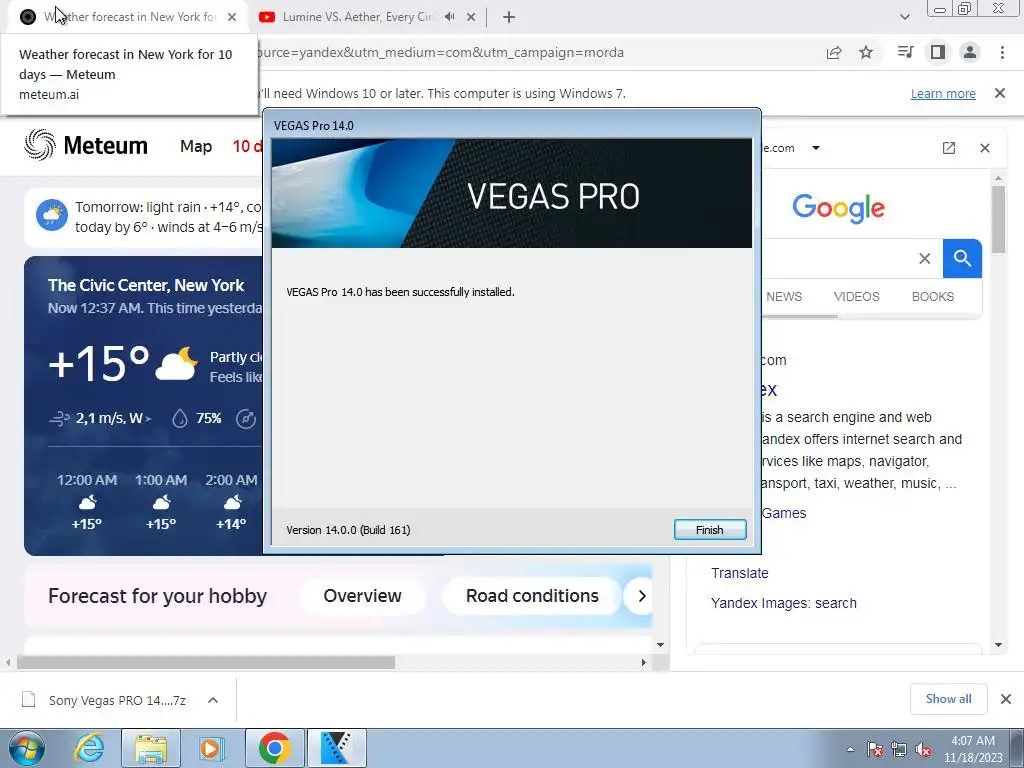
Task: Click the tomorrow weather icon in Meteum banner
Action: (52, 216)
